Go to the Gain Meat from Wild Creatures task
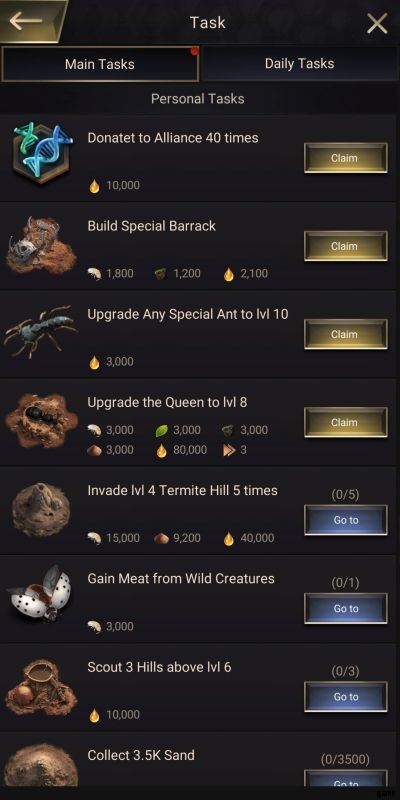The image size is (400, 800). [345, 609]
